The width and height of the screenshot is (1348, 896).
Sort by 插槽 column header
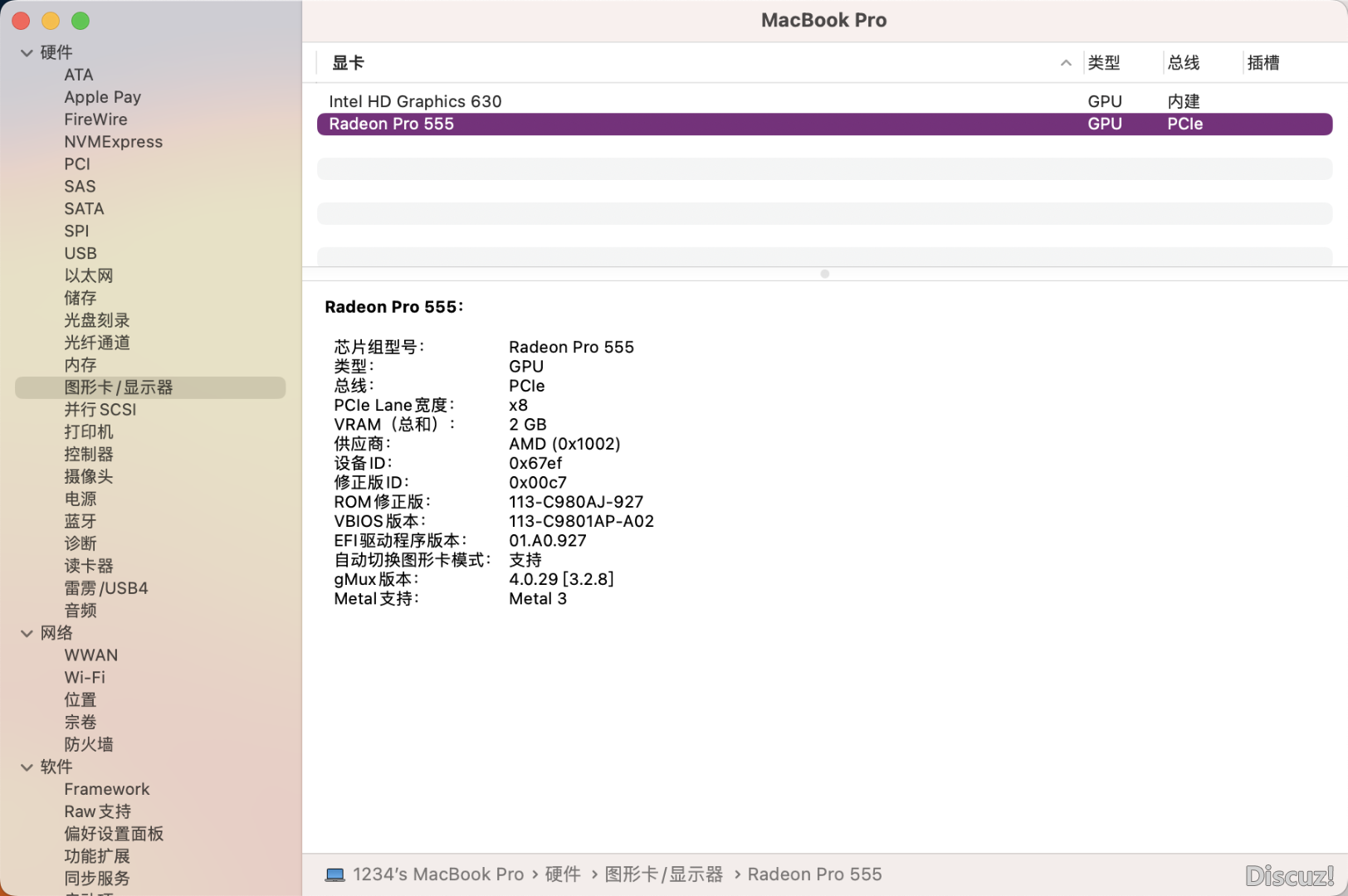[1263, 63]
